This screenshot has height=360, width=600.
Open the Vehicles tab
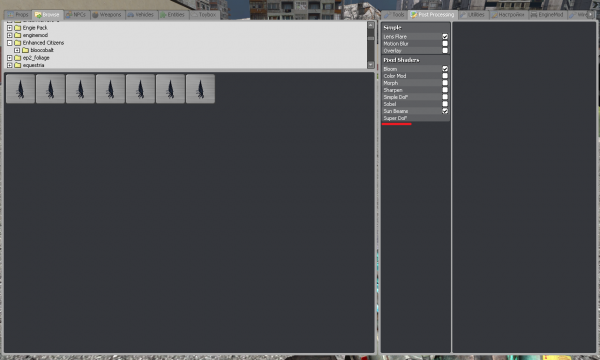[x=141, y=15]
